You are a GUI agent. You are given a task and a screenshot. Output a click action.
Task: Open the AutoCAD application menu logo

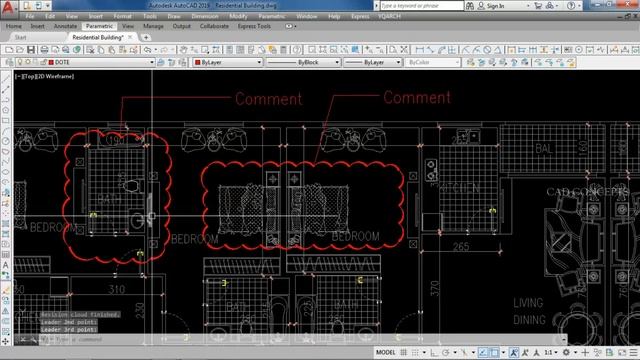point(9,7)
